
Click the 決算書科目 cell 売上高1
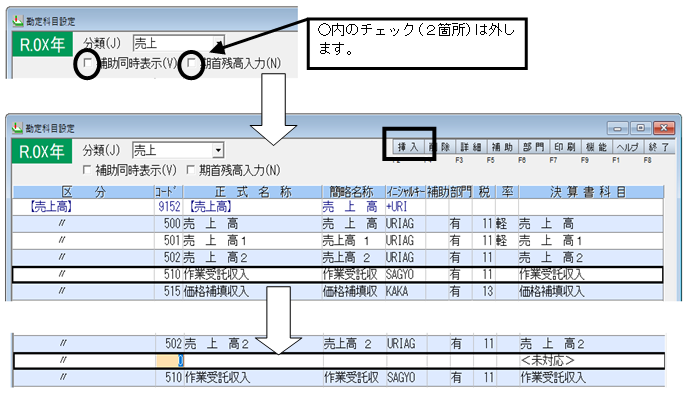tap(591, 241)
